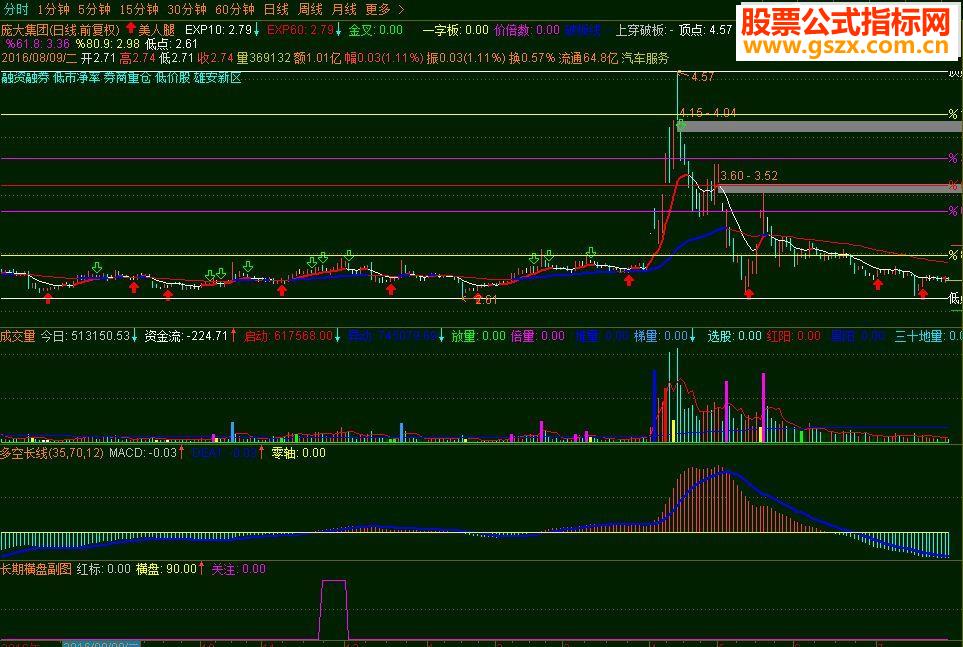963x647 pixels.
Task: Click the 4.57 peak price label
Action: tap(702, 77)
